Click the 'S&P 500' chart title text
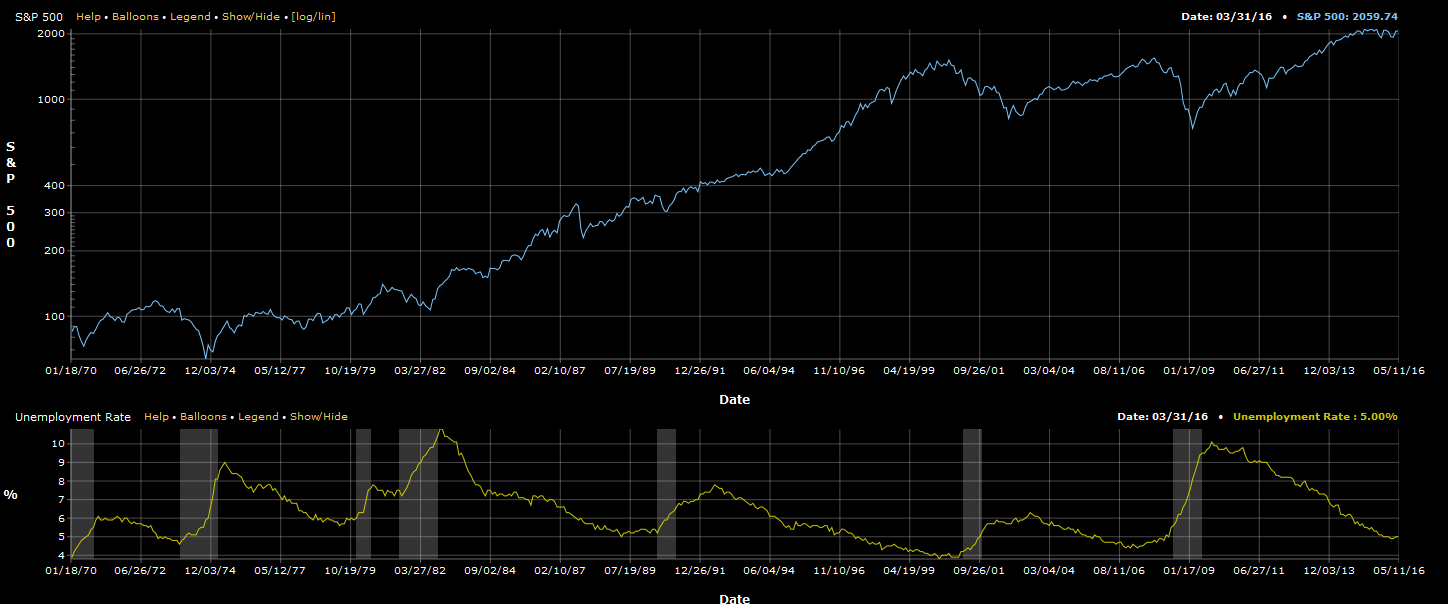The width and height of the screenshot is (1448, 604). click(39, 17)
